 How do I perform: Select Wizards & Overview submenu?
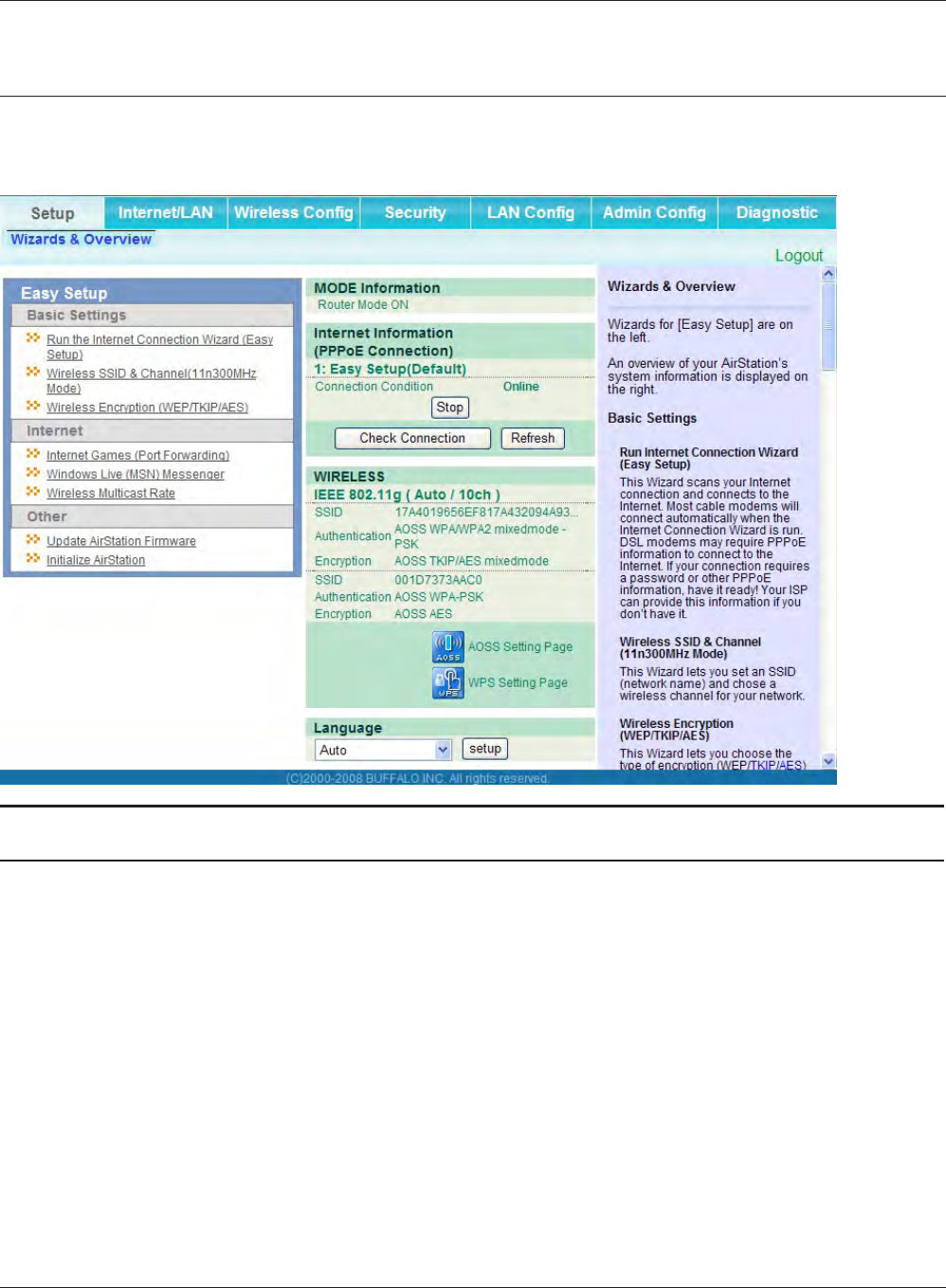(81, 240)
